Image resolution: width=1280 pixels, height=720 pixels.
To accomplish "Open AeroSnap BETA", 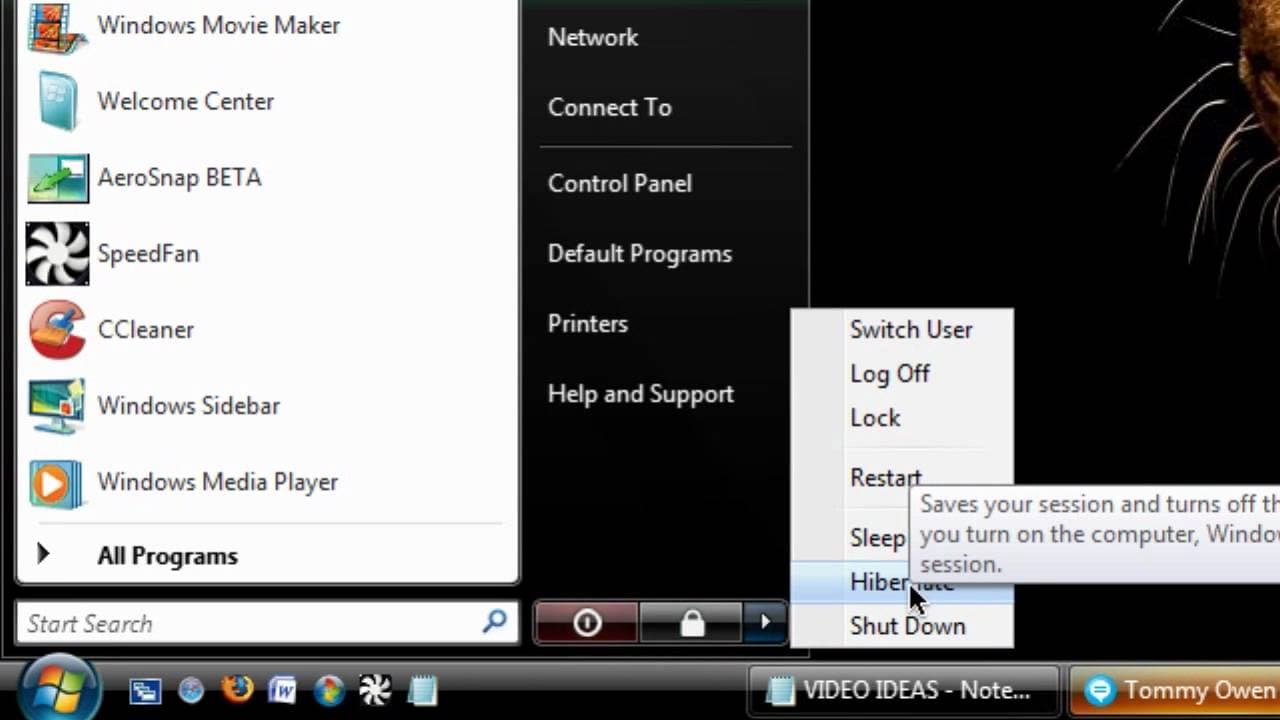I will point(179,177).
